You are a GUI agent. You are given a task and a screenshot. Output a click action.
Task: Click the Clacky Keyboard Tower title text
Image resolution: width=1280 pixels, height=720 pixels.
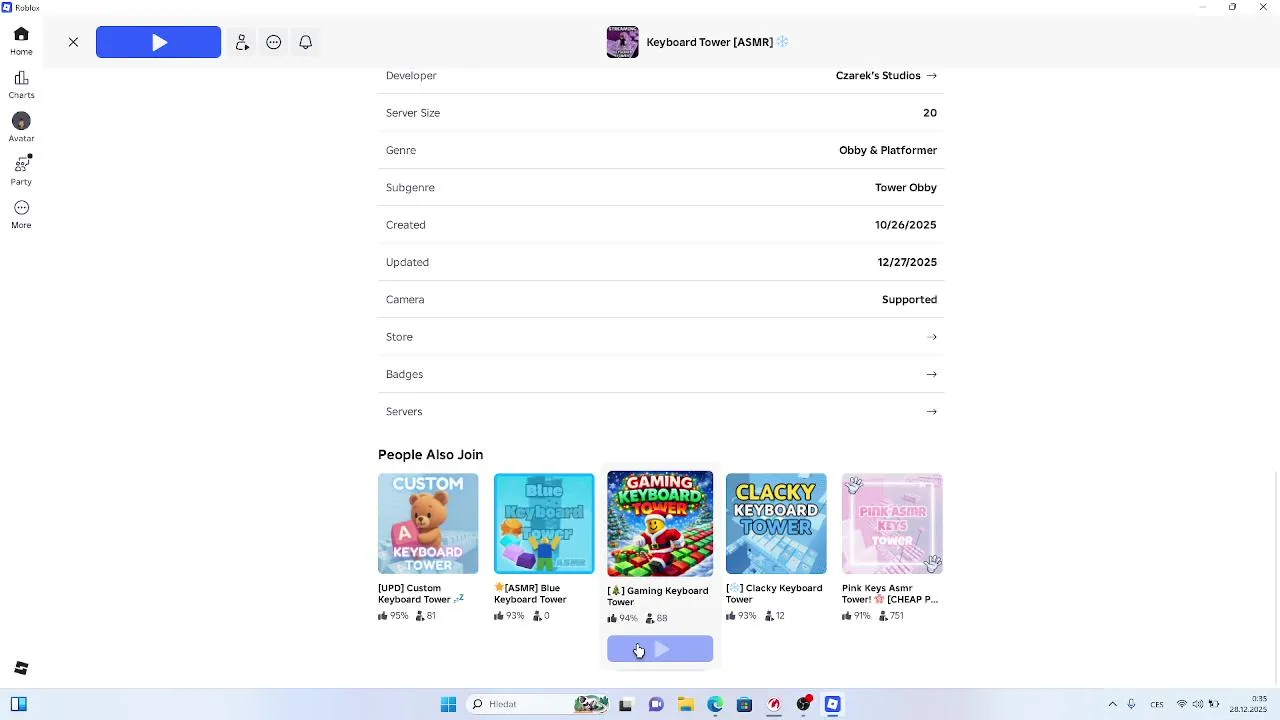774,594
